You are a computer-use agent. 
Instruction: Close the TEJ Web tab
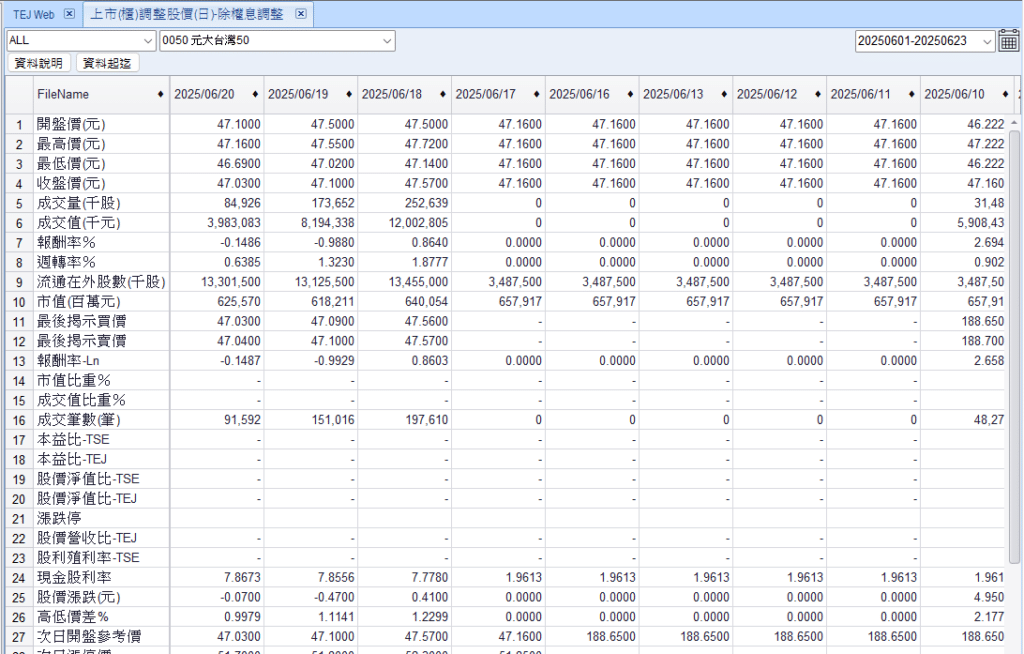coord(69,14)
